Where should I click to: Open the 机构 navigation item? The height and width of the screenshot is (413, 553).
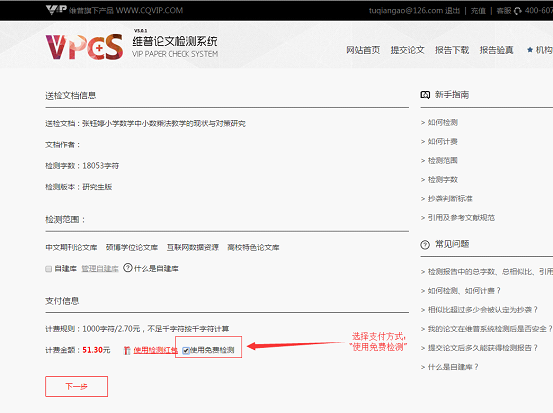pos(544,50)
